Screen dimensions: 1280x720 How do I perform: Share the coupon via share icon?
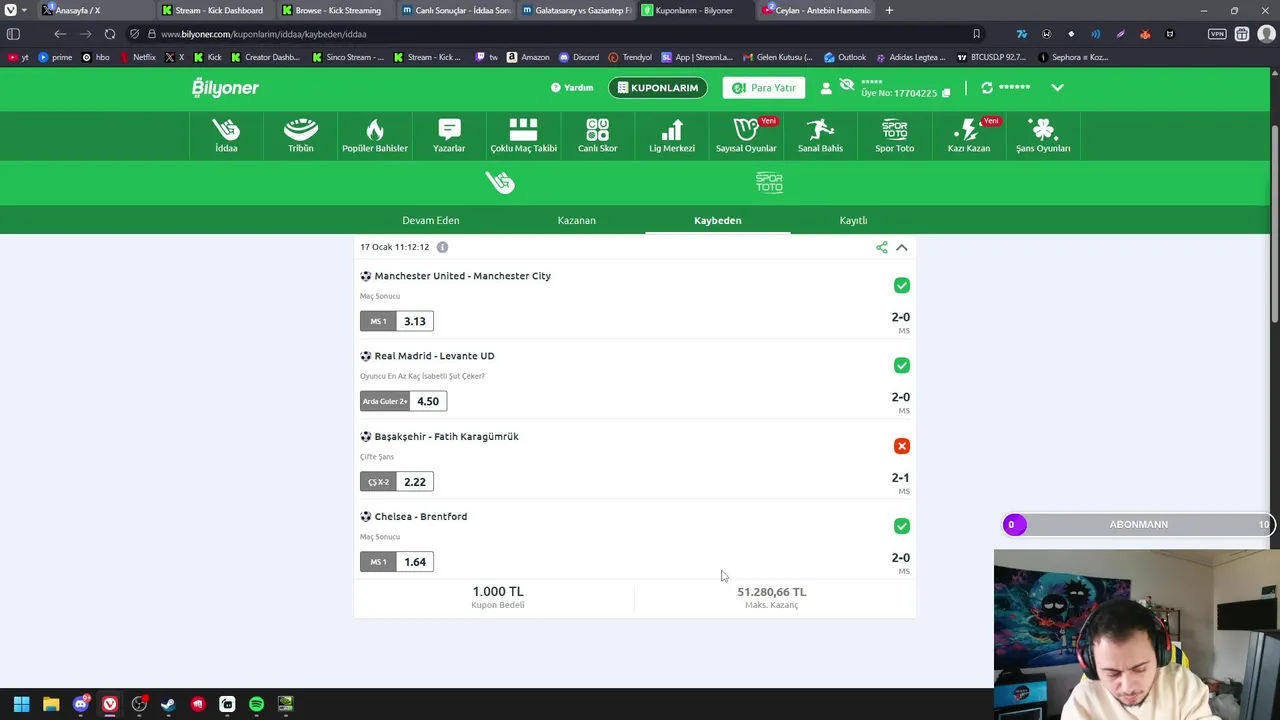pyautogui.click(x=881, y=247)
